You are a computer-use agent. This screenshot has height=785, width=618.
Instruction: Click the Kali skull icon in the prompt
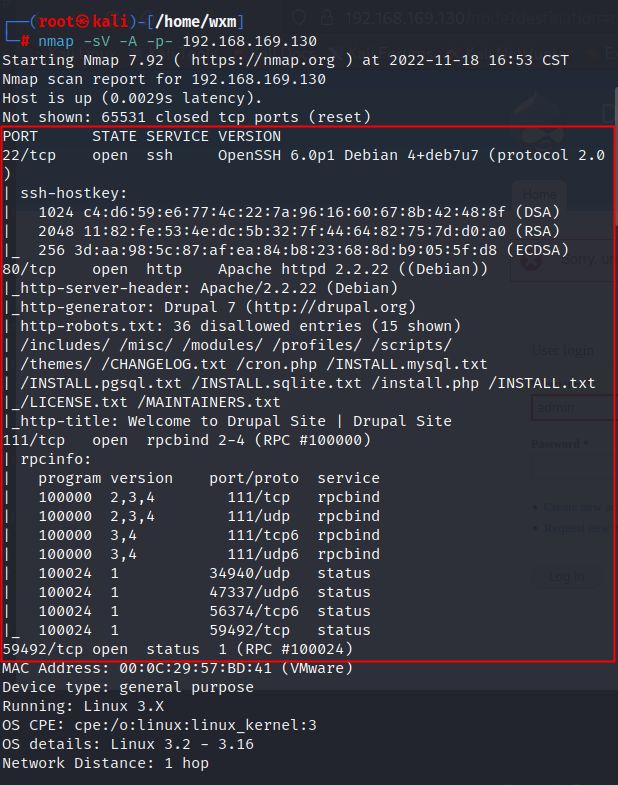coord(83,22)
